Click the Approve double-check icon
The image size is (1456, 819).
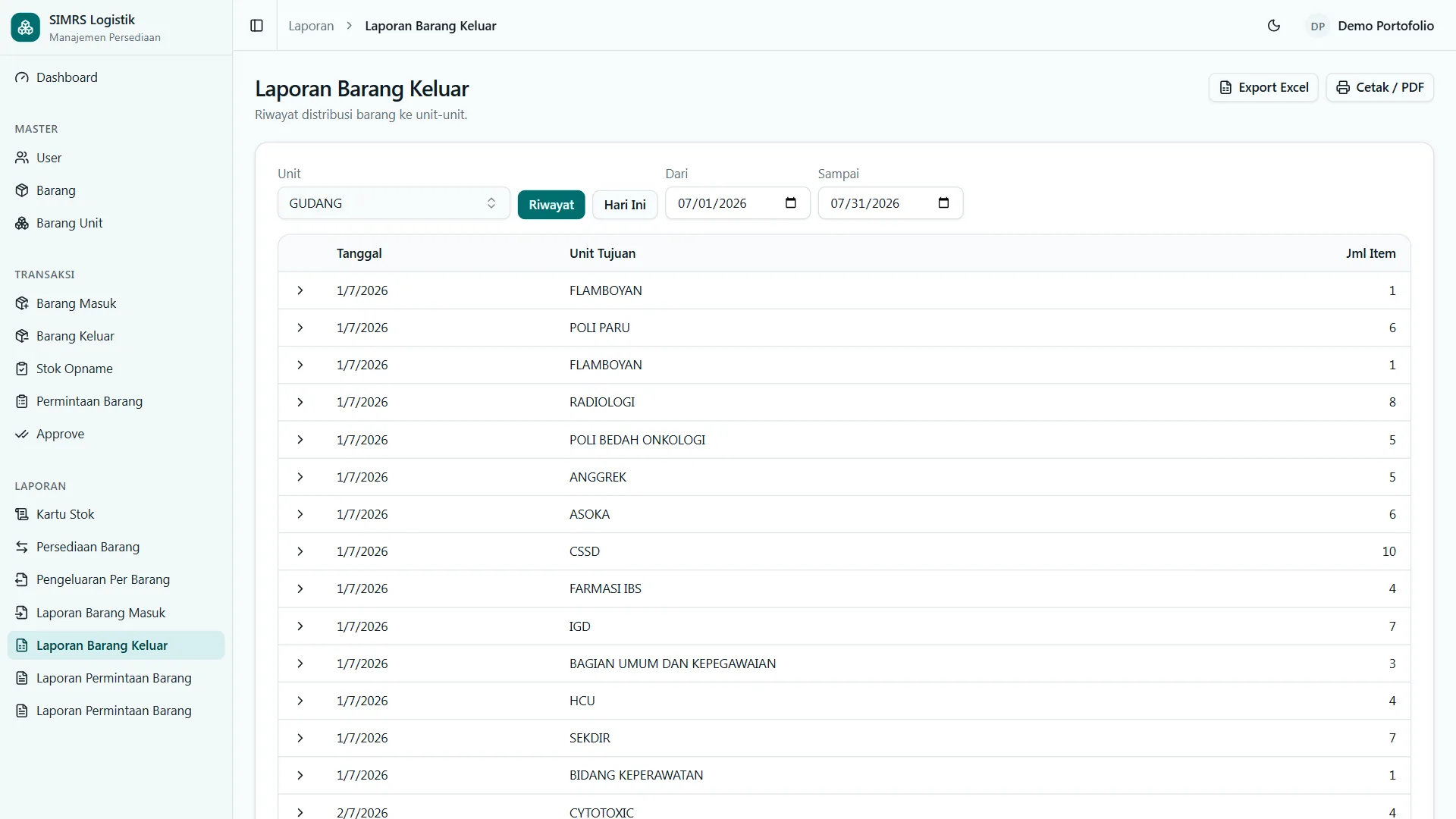22,434
